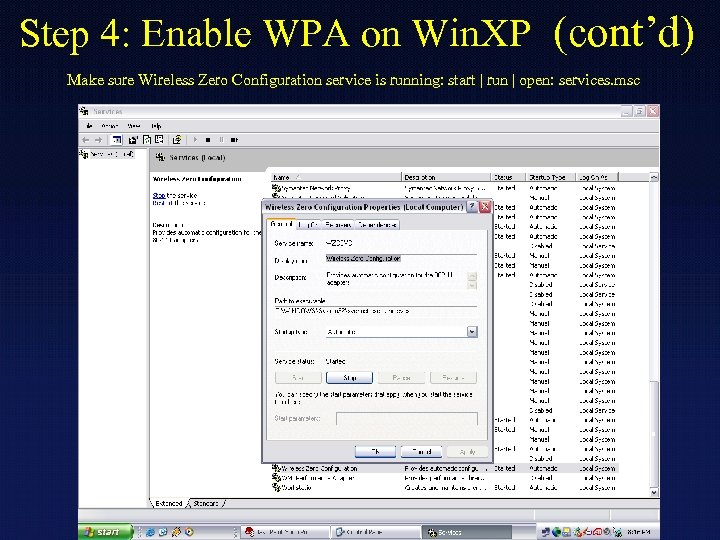Screen dimensions: 720x540
Task: Click the Display name text field
Action: 401,259
